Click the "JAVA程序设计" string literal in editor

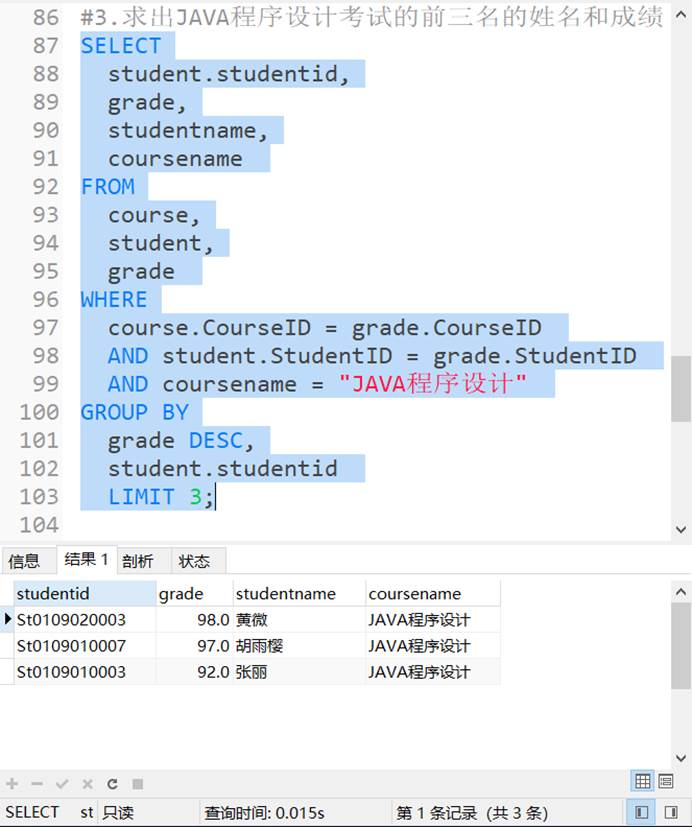click(x=432, y=384)
